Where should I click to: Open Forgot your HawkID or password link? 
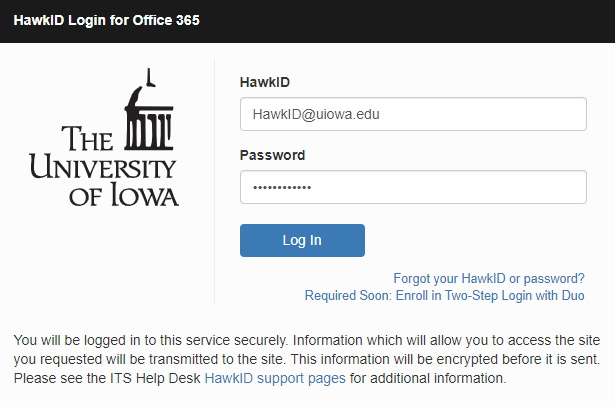(489, 278)
